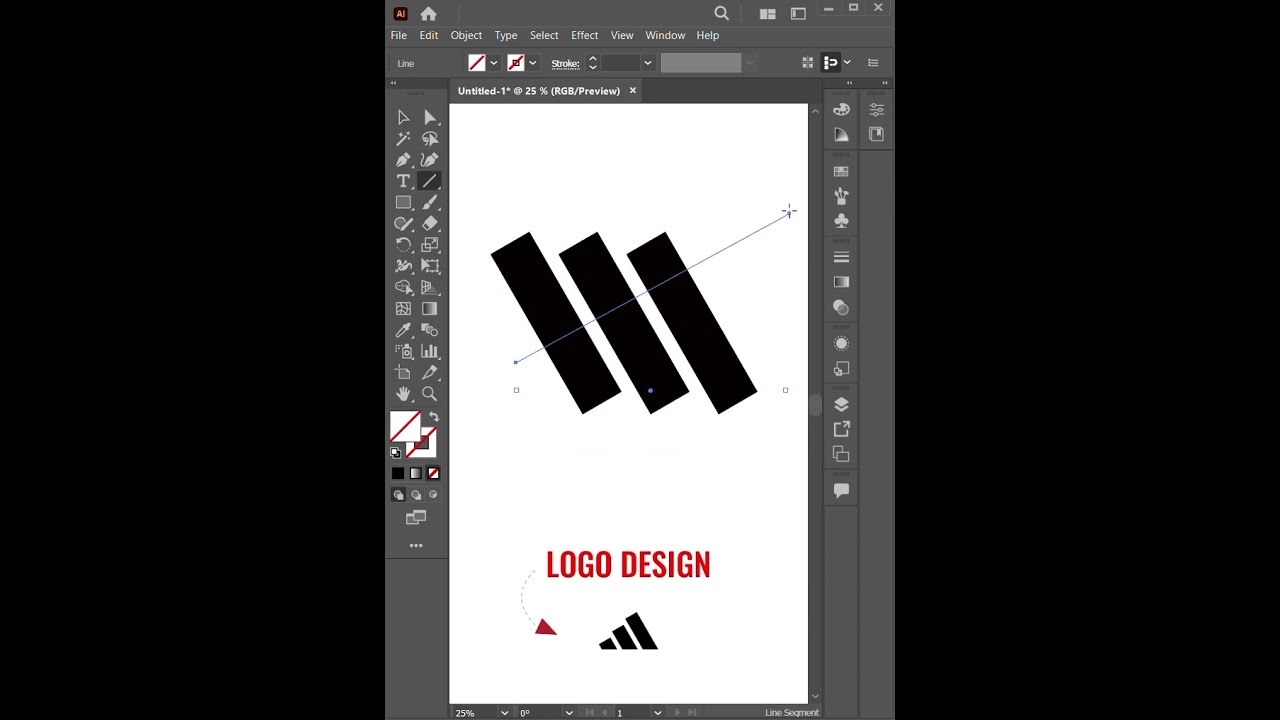Open the Artboards panel
1280x720 pixels.
pos(841,454)
